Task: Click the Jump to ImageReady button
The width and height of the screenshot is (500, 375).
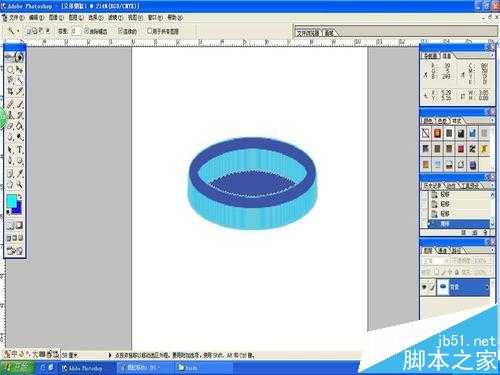Action: coord(15,250)
